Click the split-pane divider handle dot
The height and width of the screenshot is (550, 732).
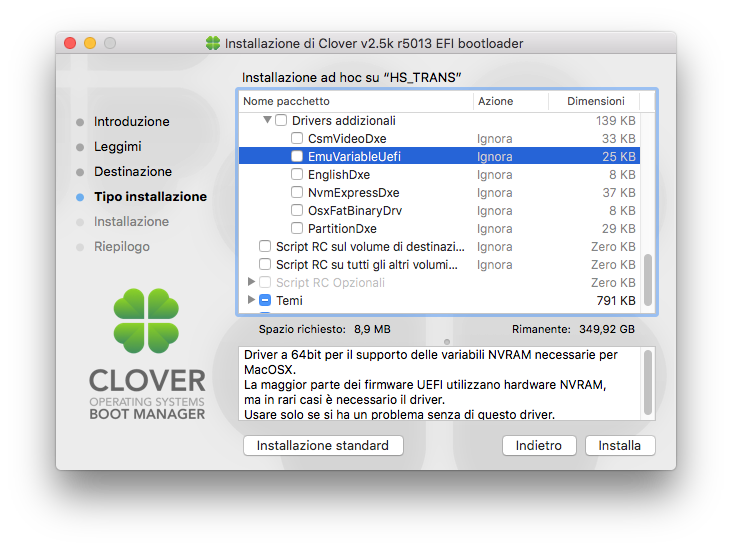tap(447, 341)
